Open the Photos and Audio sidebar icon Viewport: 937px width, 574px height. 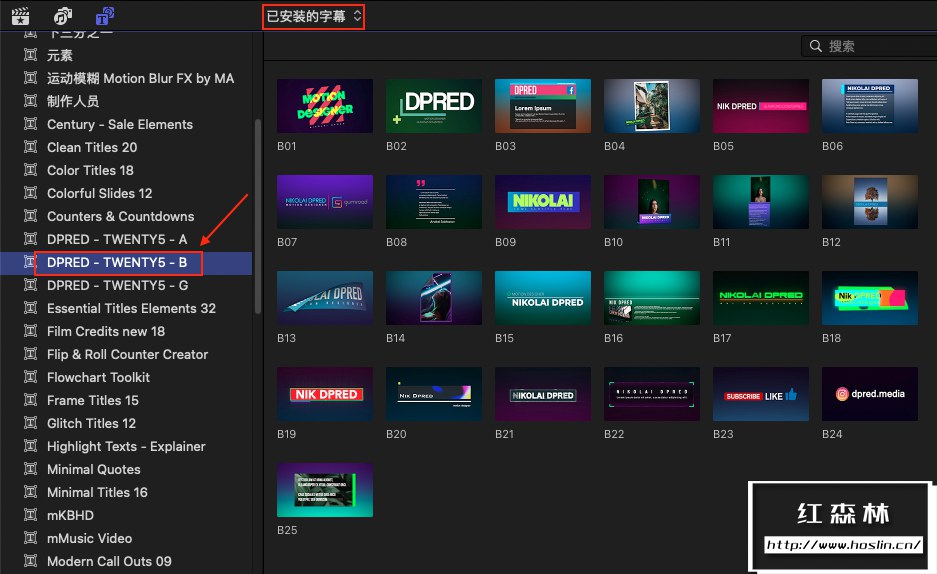62,16
